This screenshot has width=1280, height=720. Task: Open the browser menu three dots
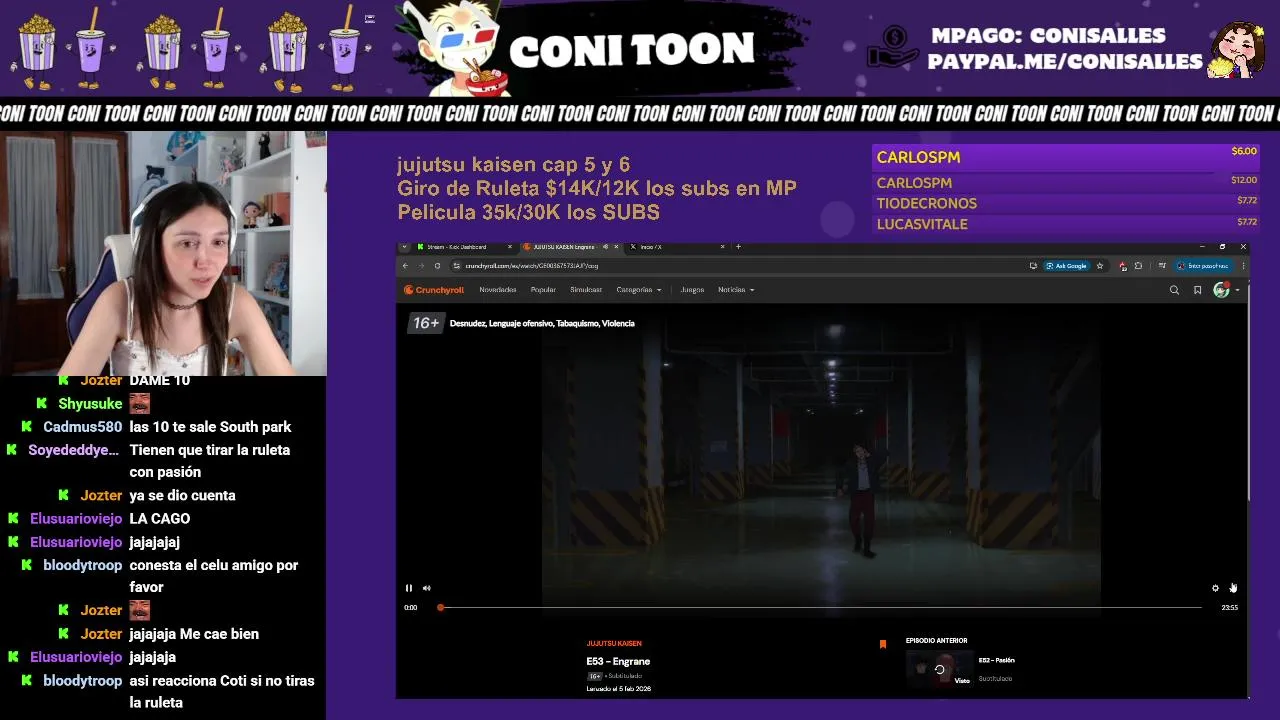[x=1243, y=266]
